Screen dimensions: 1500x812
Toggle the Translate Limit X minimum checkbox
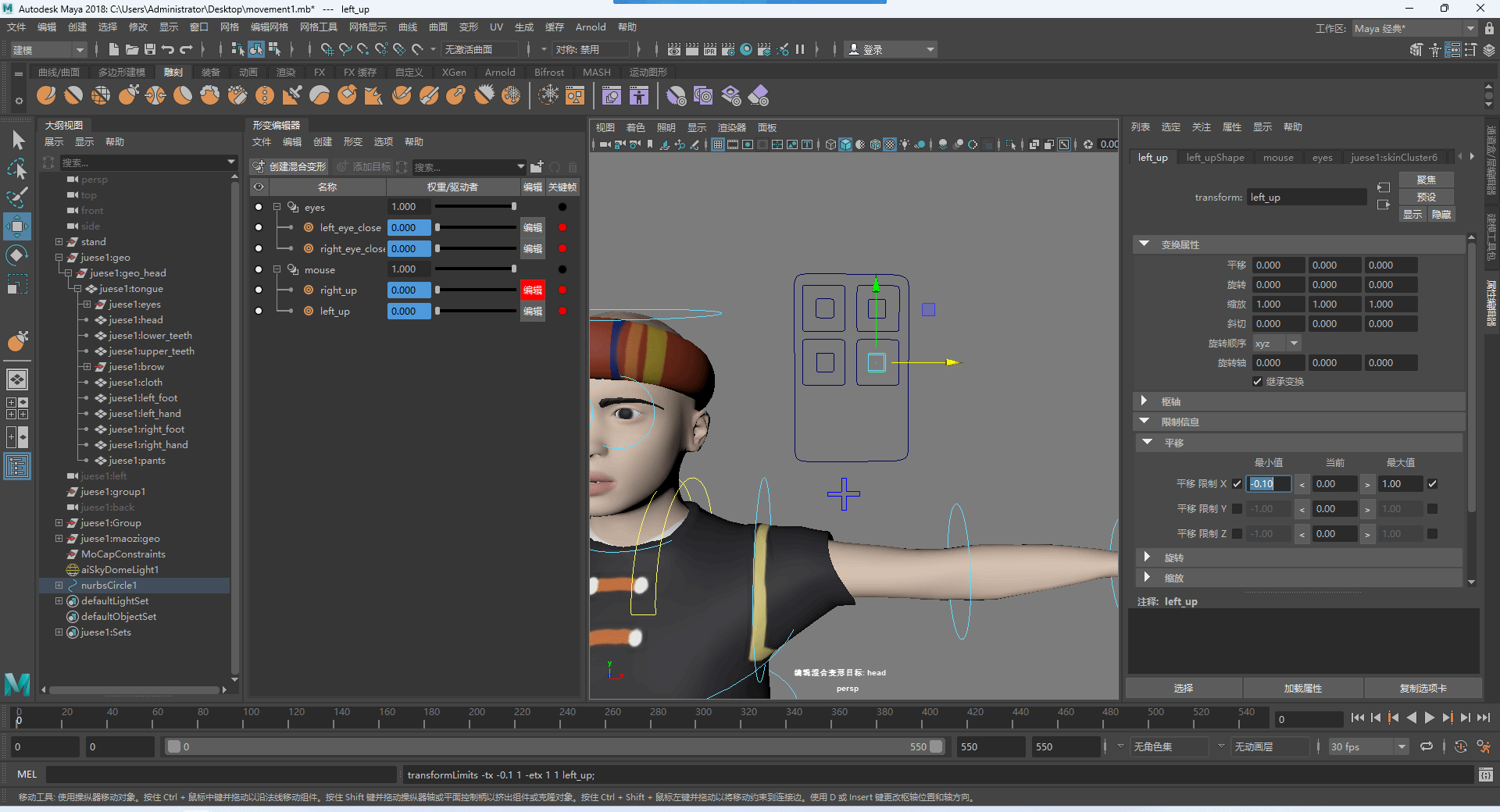[x=1237, y=484]
